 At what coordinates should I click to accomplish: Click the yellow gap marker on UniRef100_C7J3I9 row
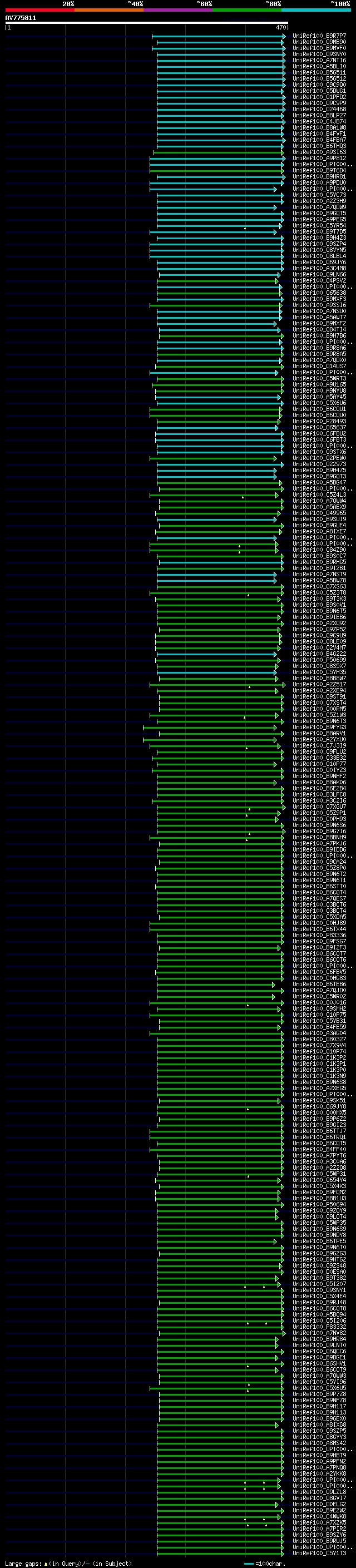(x=246, y=748)
